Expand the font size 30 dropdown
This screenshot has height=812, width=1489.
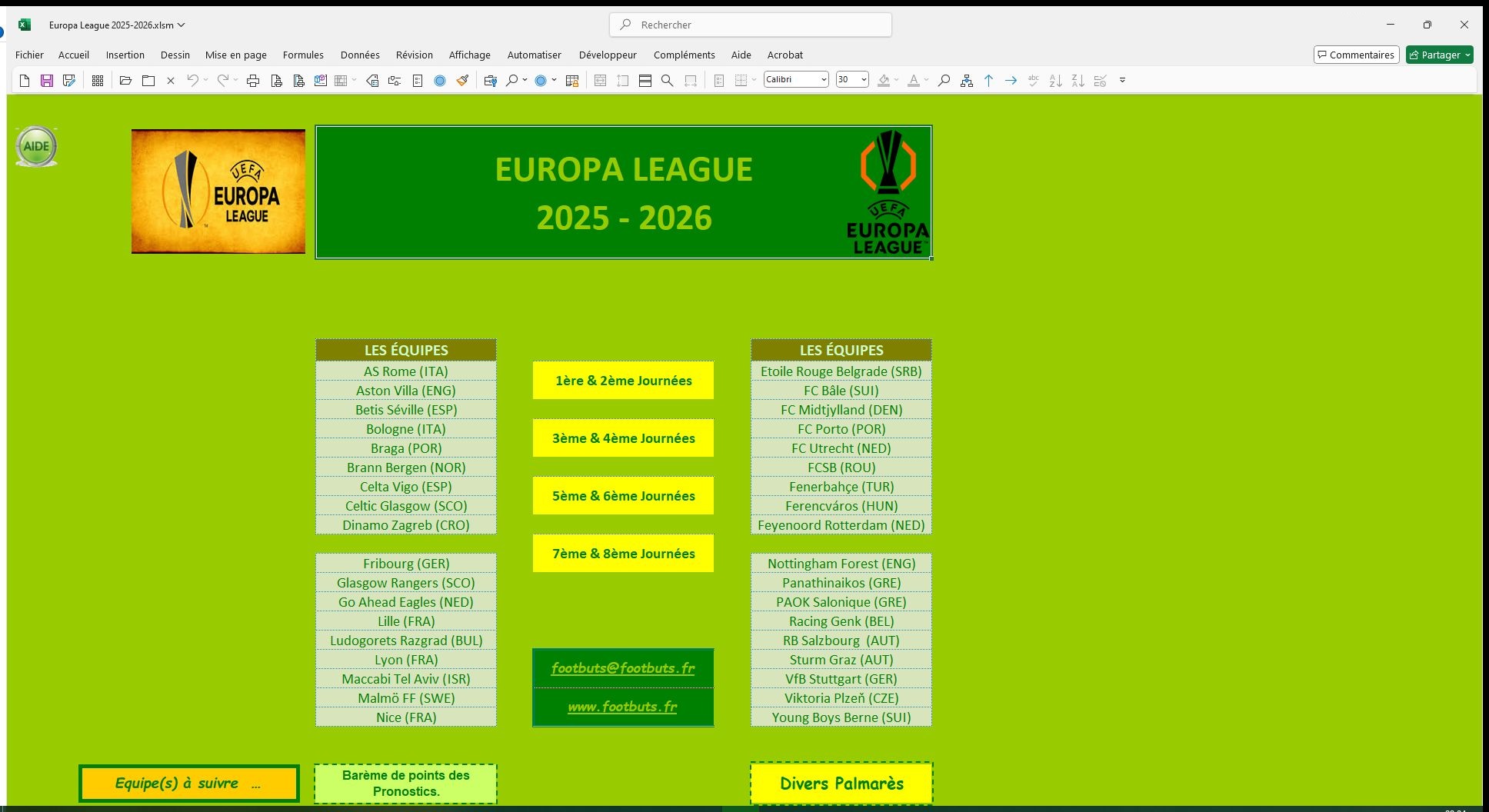[864, 80]
